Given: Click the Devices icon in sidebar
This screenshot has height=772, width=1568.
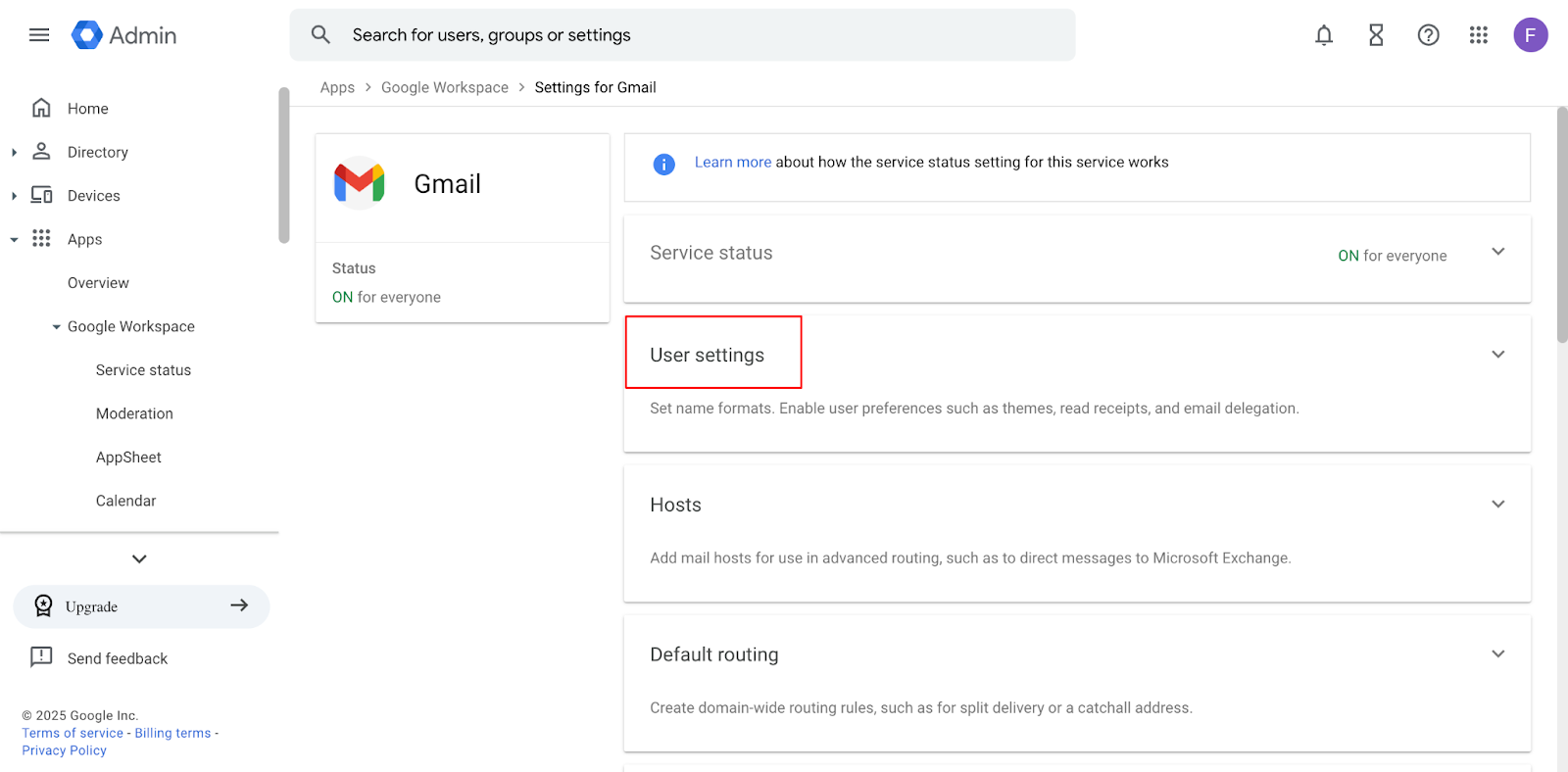Looking at the screenshot, I should pos(41,195).
